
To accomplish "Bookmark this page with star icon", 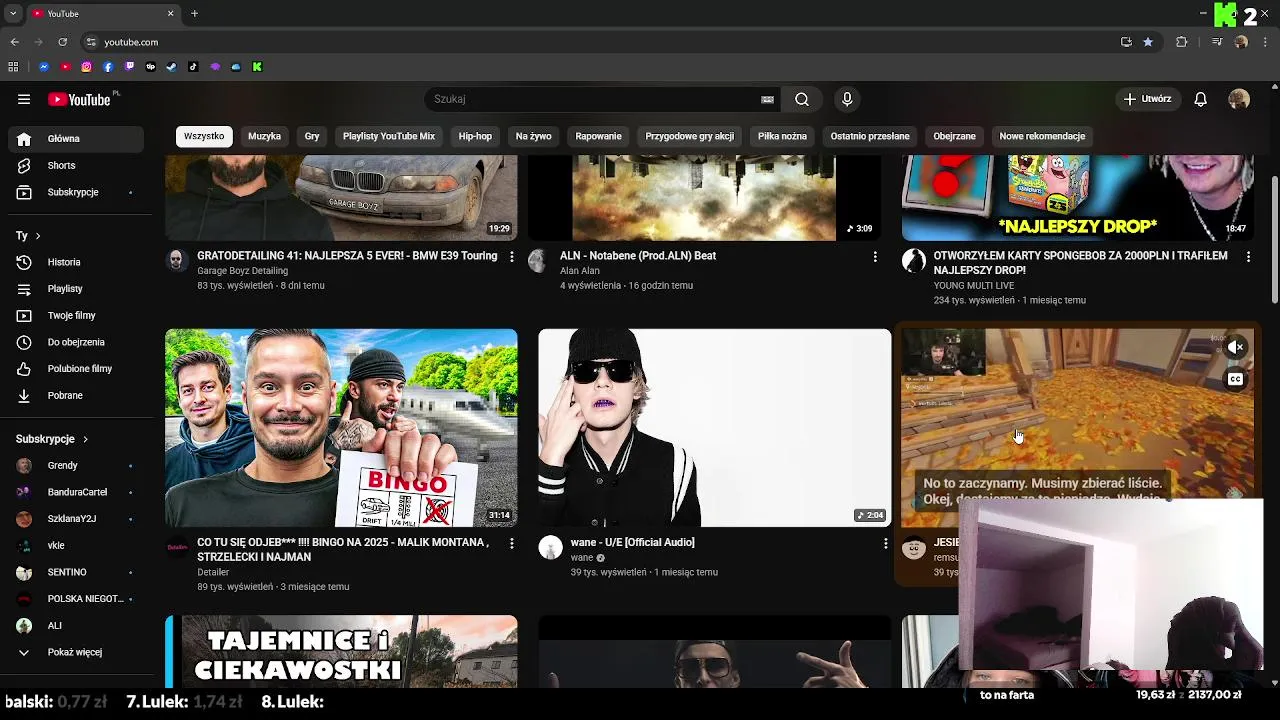I will coord(1148,42).
